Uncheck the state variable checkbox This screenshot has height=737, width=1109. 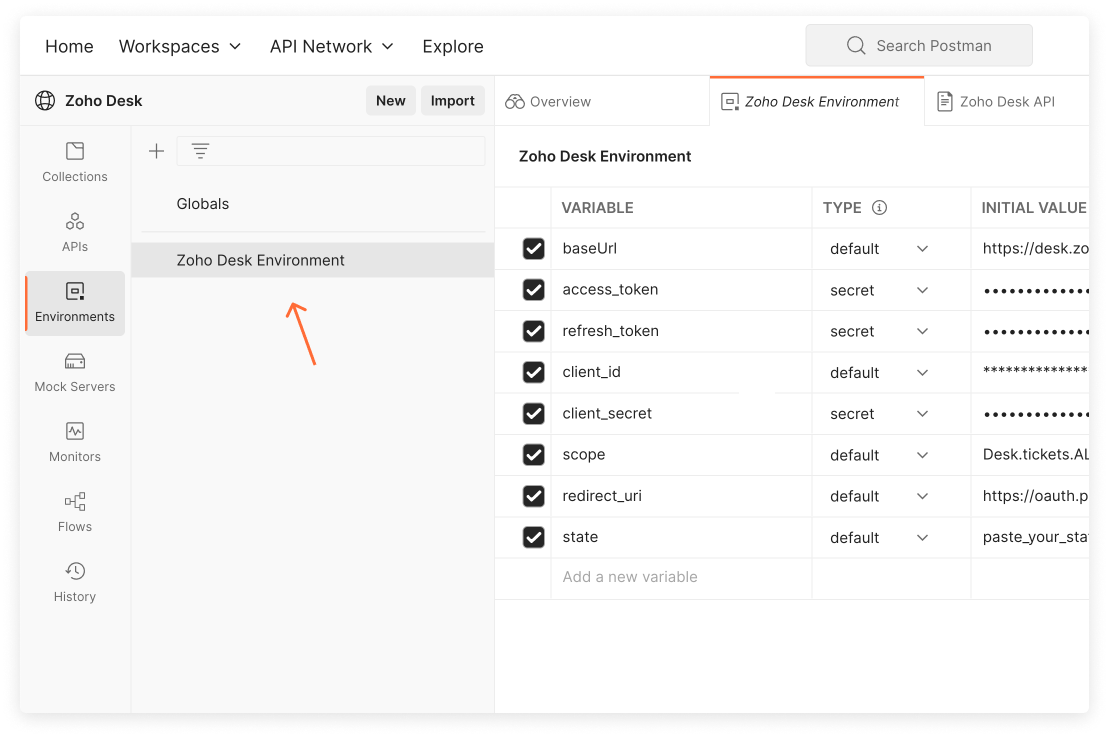[x=533, y=537]
